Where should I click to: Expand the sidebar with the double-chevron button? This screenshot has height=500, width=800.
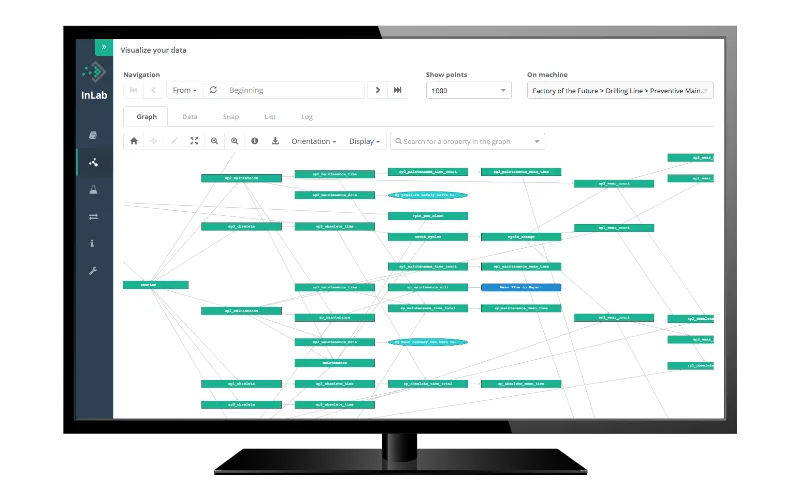pyautogui.click(x=104, y=47)
